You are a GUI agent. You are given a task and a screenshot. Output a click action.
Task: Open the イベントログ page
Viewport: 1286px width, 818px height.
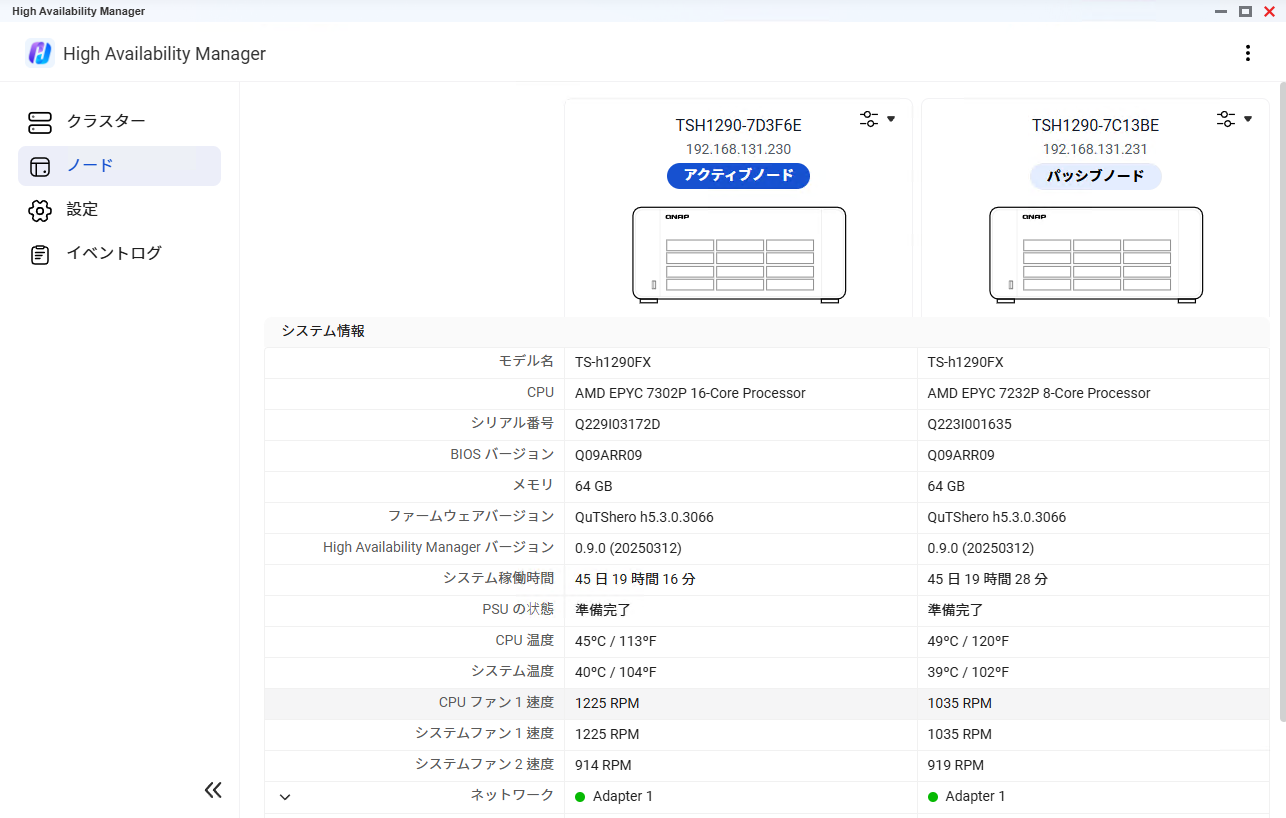pyautogui.click(x=119, y=254)
